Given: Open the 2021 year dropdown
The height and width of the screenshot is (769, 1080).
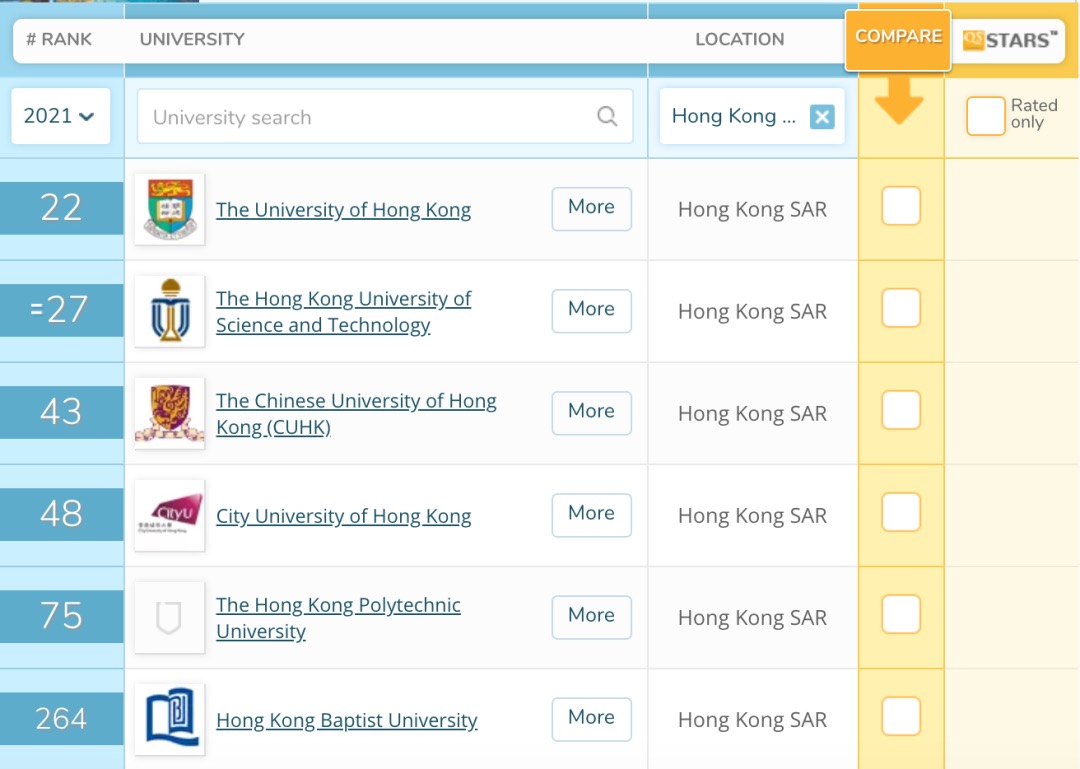Looking at the screenshot, I should pos(61,116).
